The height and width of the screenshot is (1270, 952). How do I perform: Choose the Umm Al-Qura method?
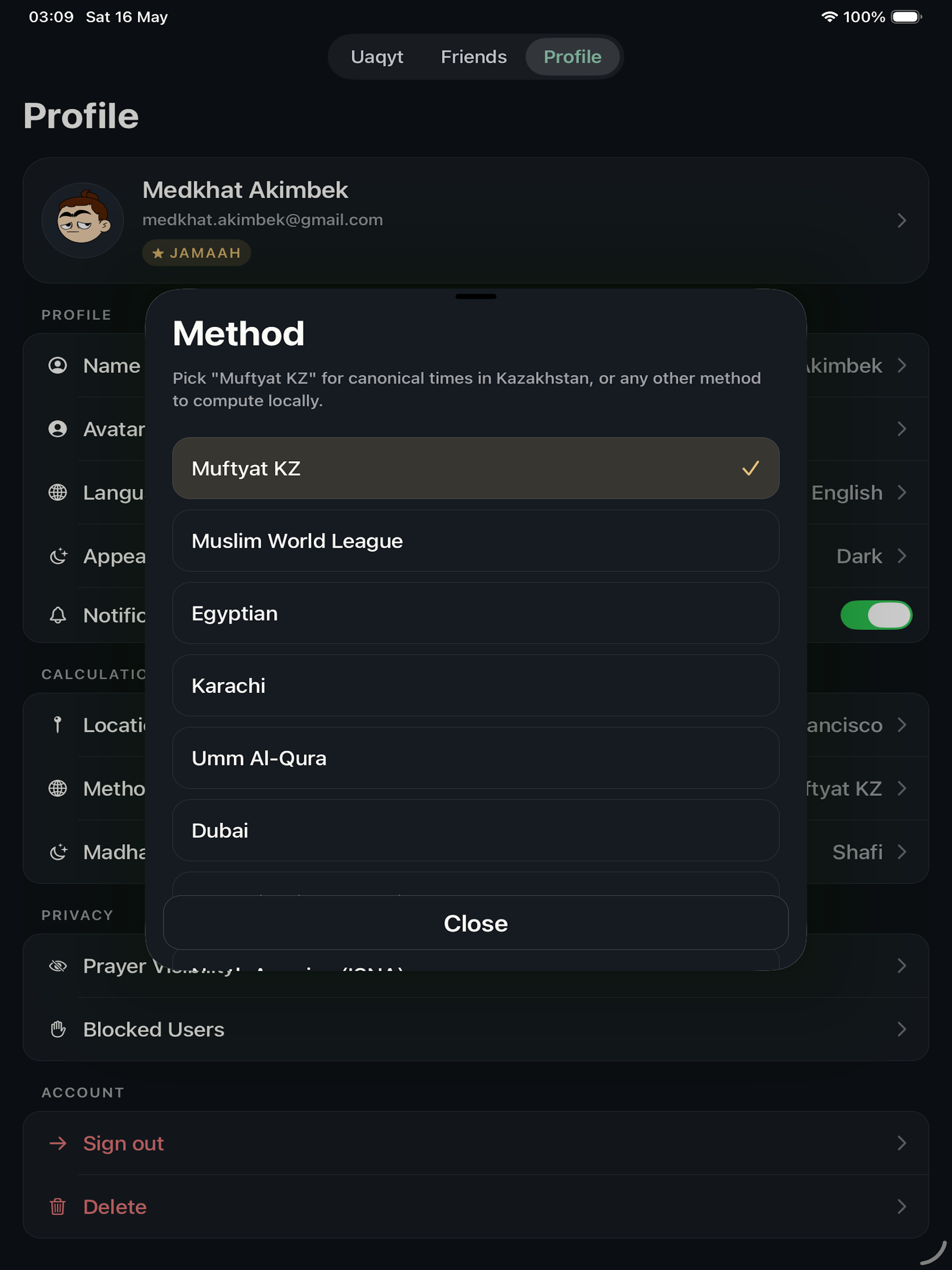pyautogui.click(x=476, y=758)
